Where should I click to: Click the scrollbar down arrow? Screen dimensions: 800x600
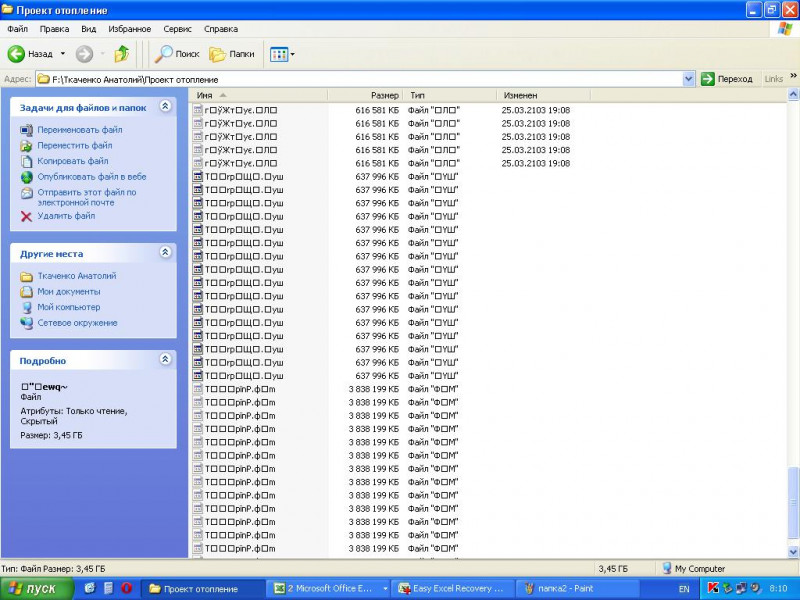pos(793,552)
